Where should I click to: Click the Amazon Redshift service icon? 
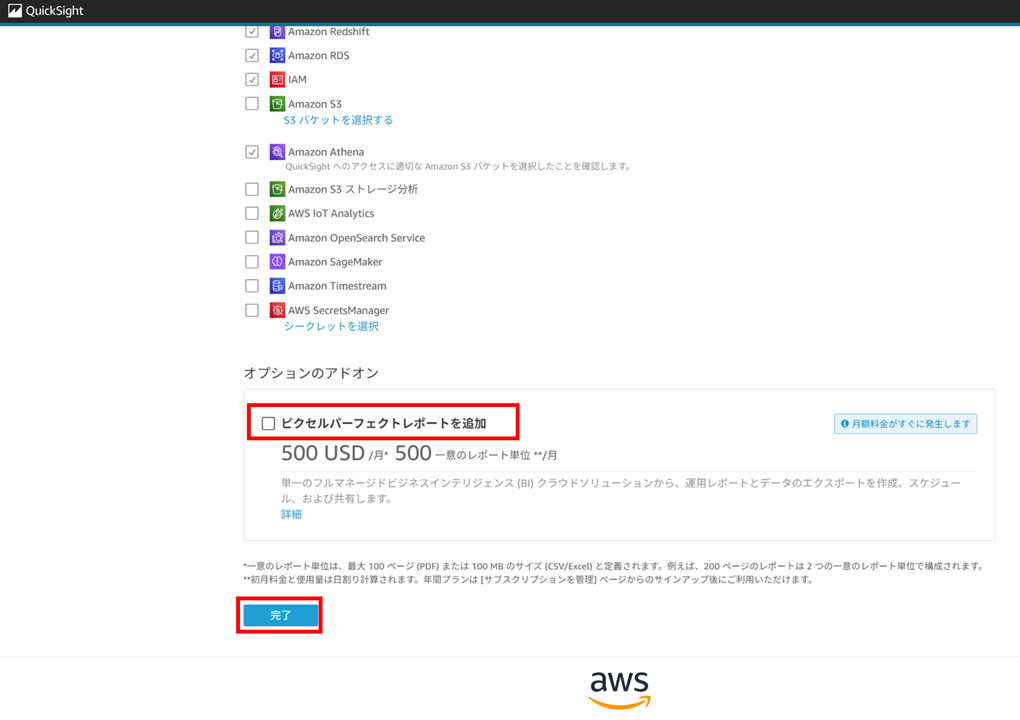(277, 31)
